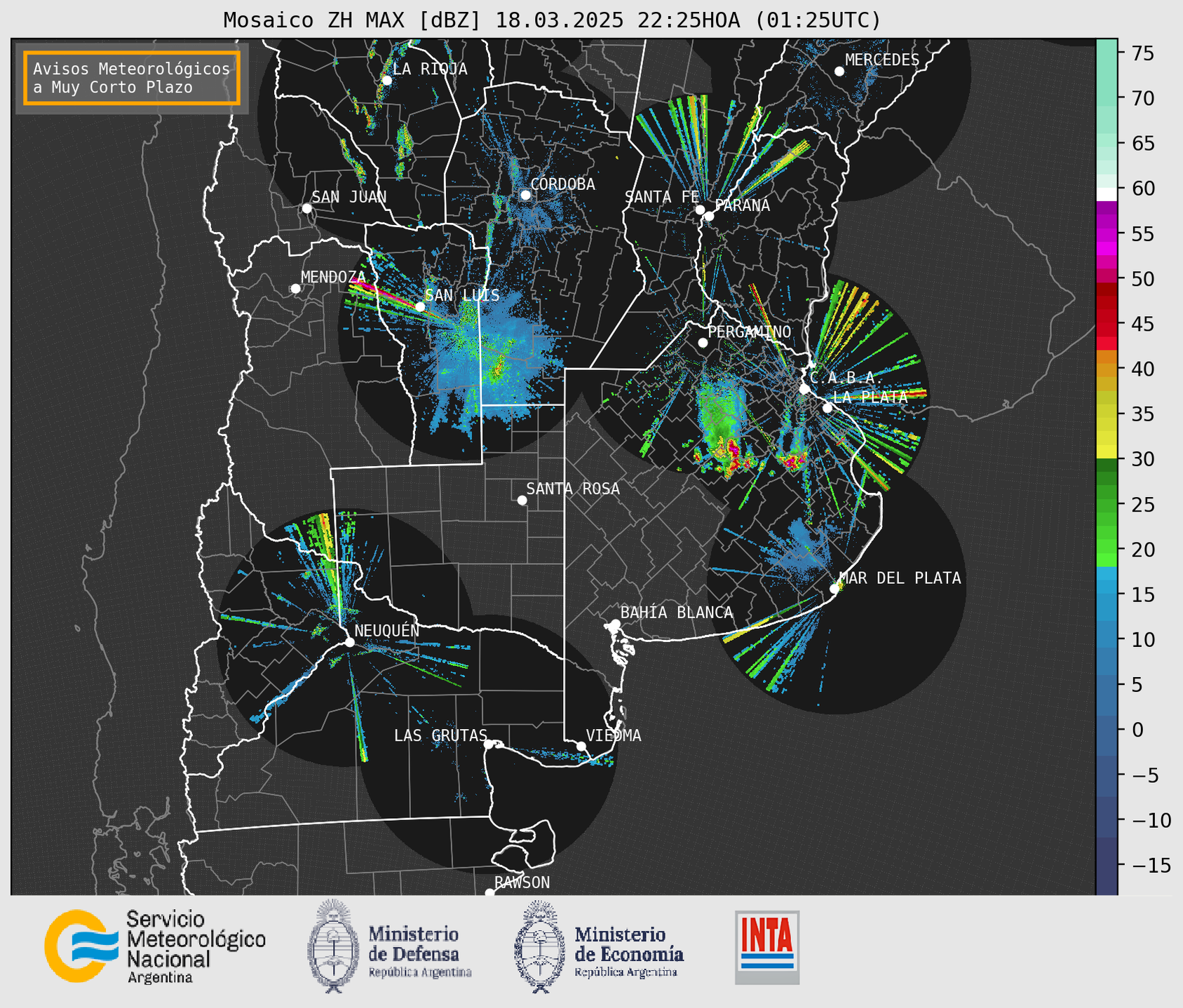This screenshot has height=1008, width=1183.
Task: Select the NEUQUÉN city label
Action: tap(387, 630)
